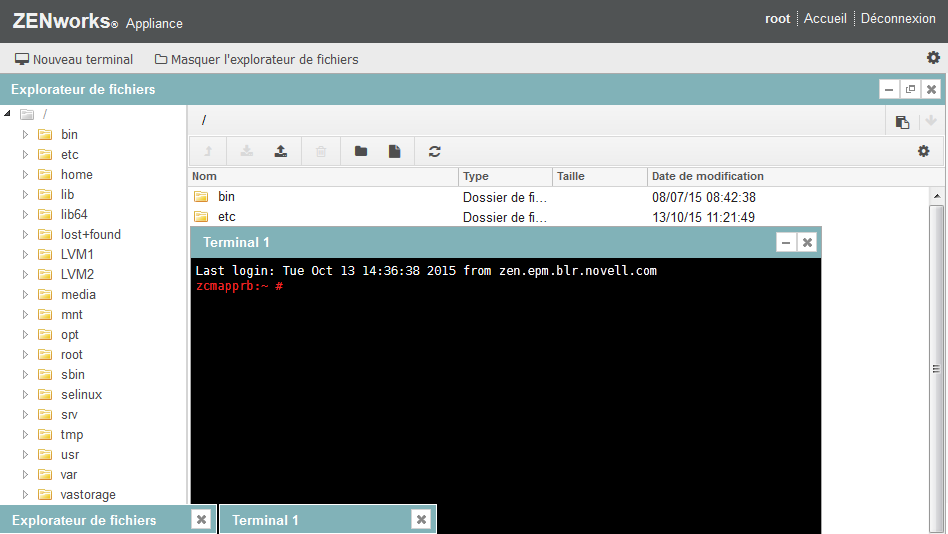Click the file list scrollbar up arrow
948x534 pixels.
pyautogui.click(x=937, y=196)
